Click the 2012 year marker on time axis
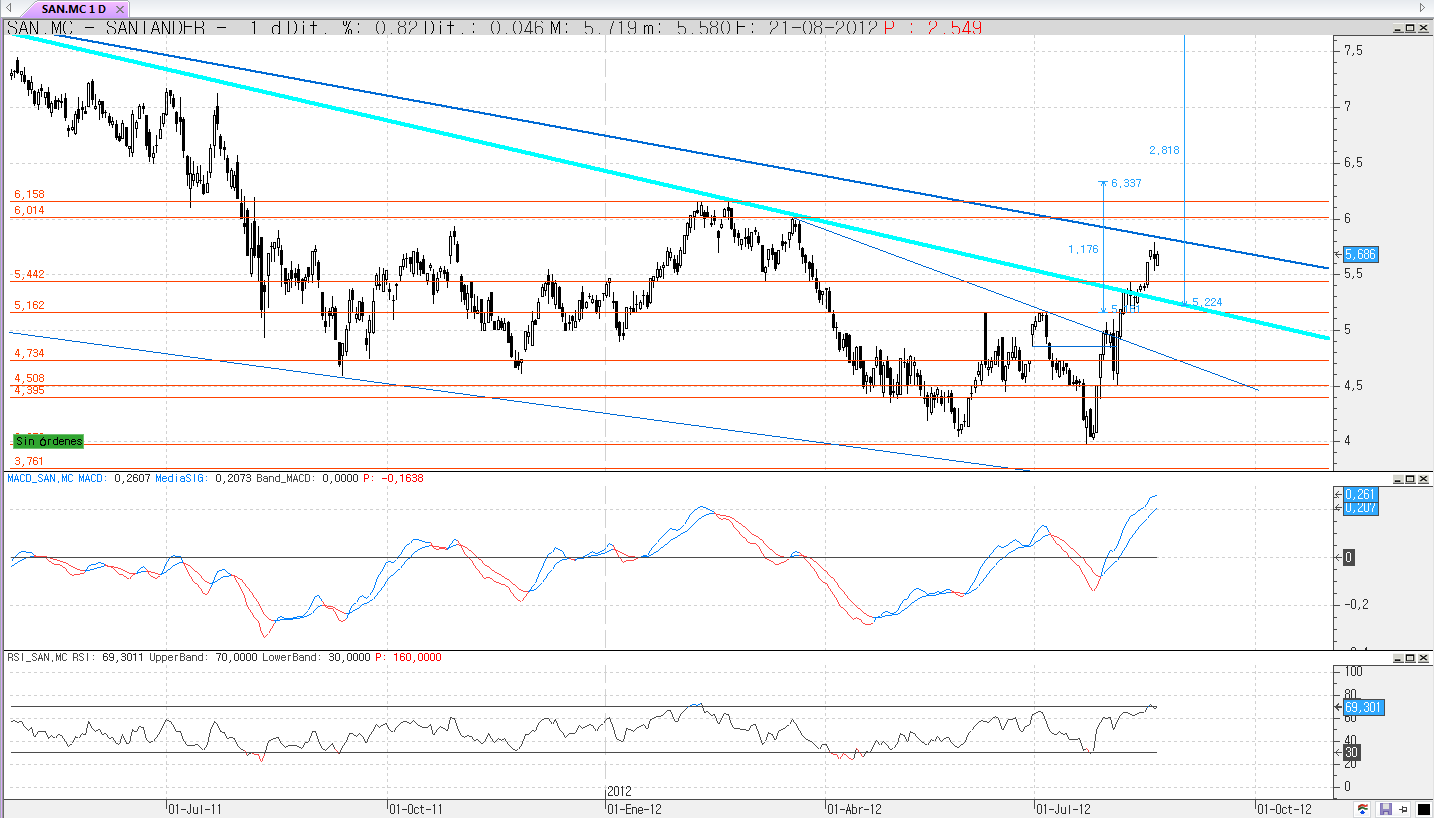The width and height of the screenshot is (1434, 818). point(620,791)
